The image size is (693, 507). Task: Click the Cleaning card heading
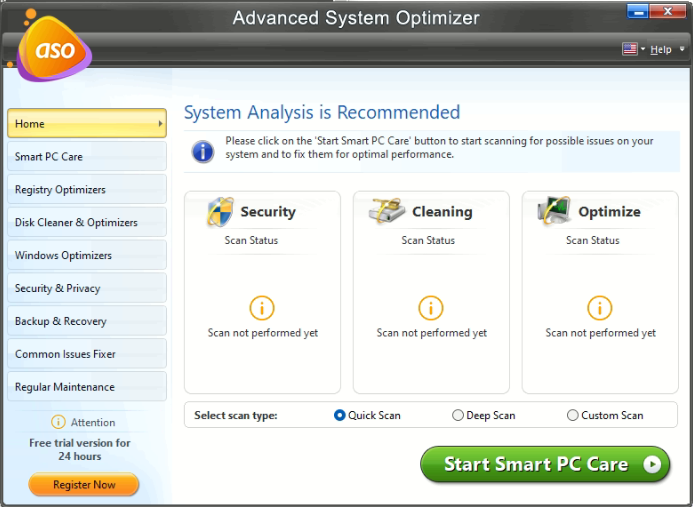442,212
